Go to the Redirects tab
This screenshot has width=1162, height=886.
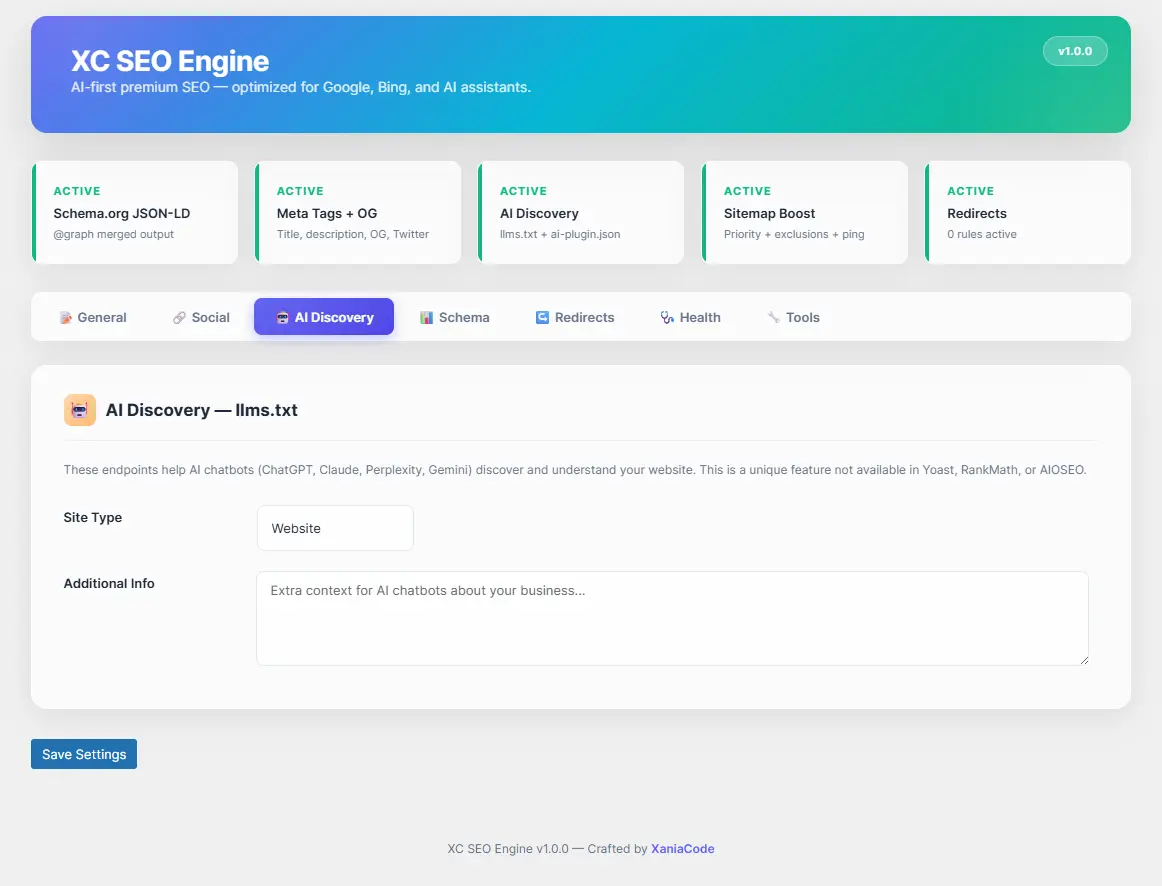point(575,317)
